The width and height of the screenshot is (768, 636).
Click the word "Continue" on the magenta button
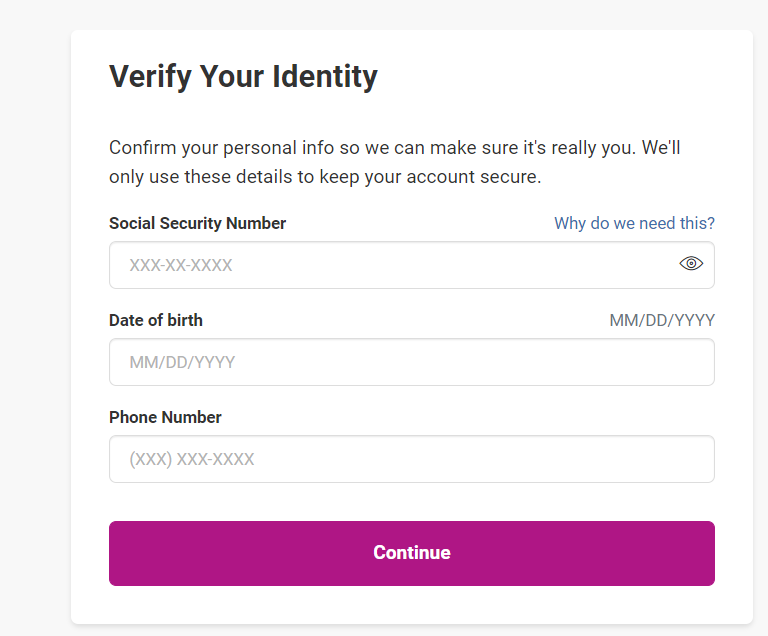pos(411,553)
